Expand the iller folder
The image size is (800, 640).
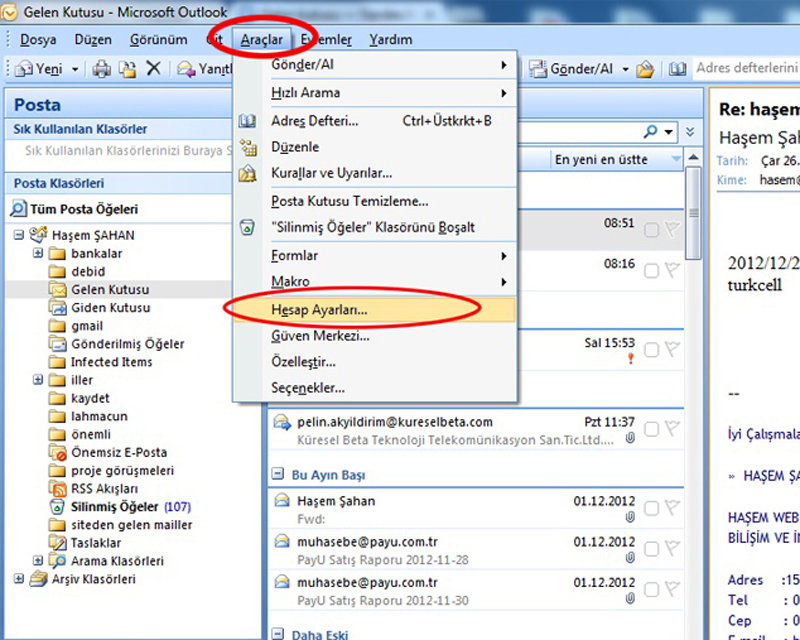click(x=37, y=380)
